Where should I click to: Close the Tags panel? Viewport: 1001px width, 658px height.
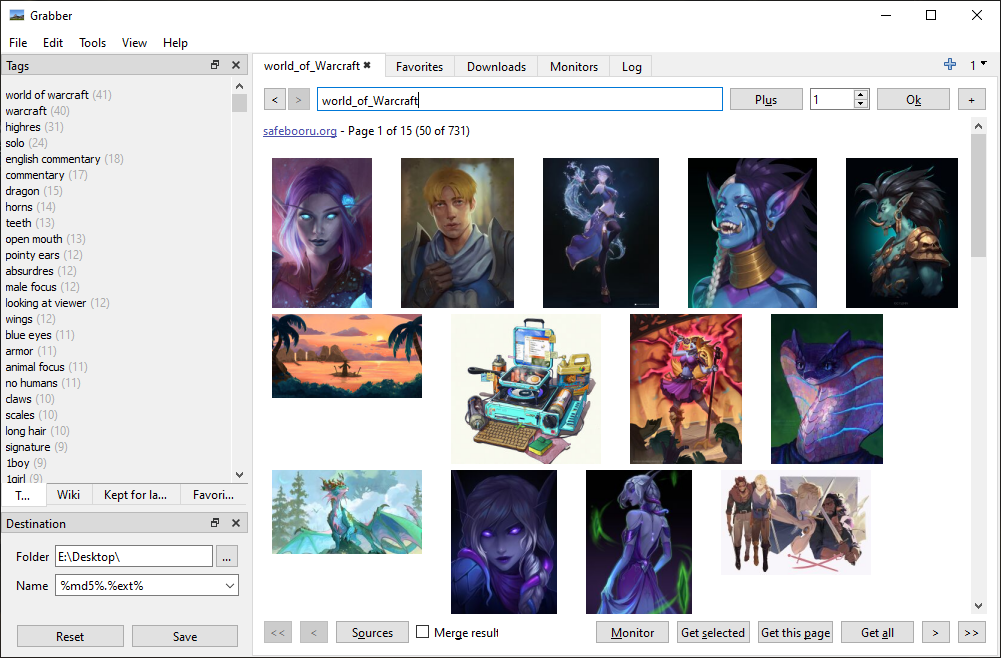tap(236, 65)
